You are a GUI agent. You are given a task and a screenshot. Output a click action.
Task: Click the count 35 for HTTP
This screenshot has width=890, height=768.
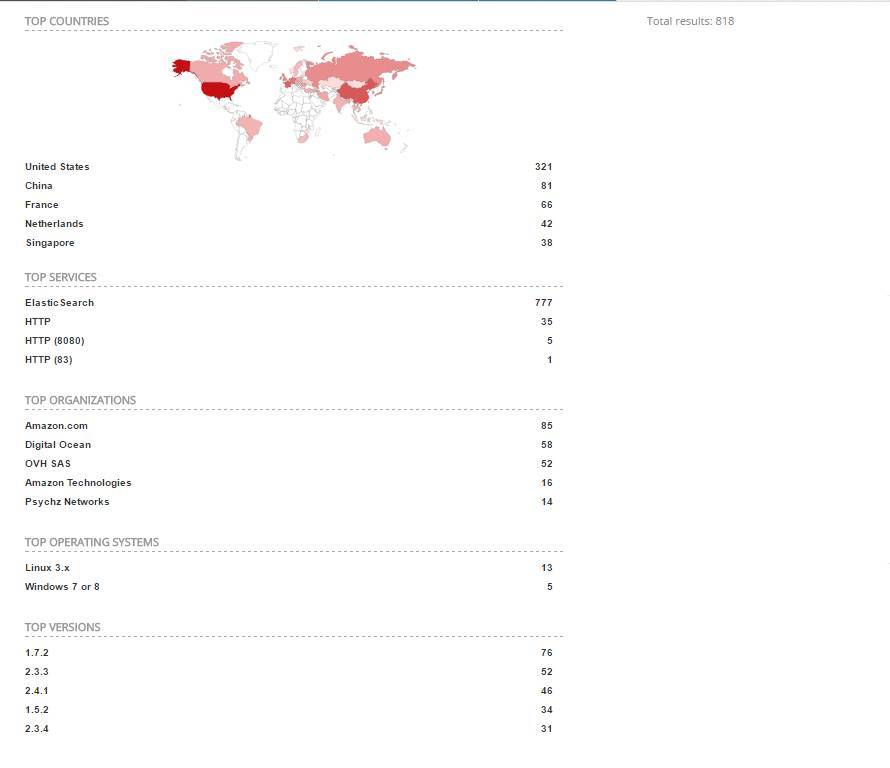[x=547, y=322]
